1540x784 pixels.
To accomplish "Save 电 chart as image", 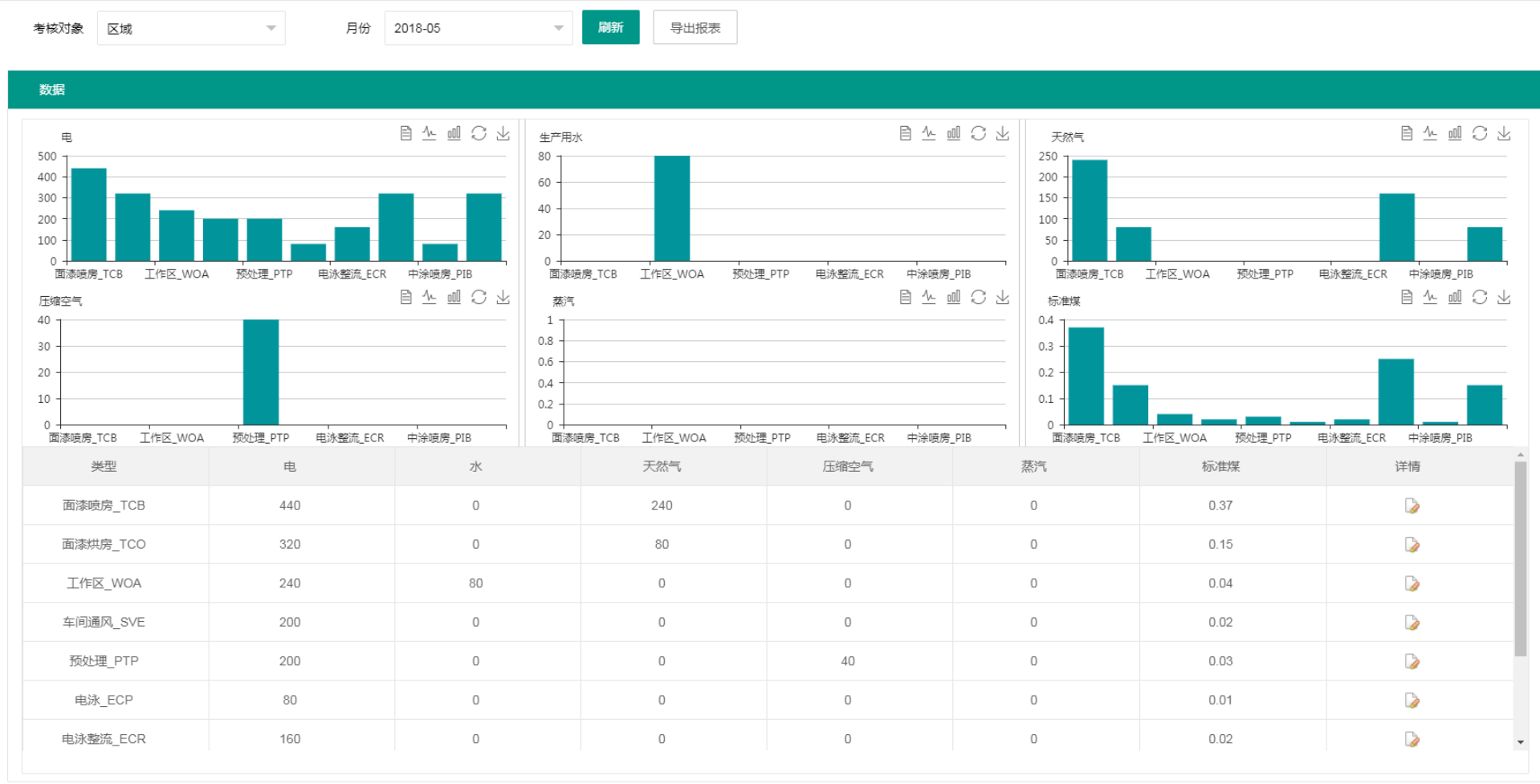I will click(x=503, y=133).
